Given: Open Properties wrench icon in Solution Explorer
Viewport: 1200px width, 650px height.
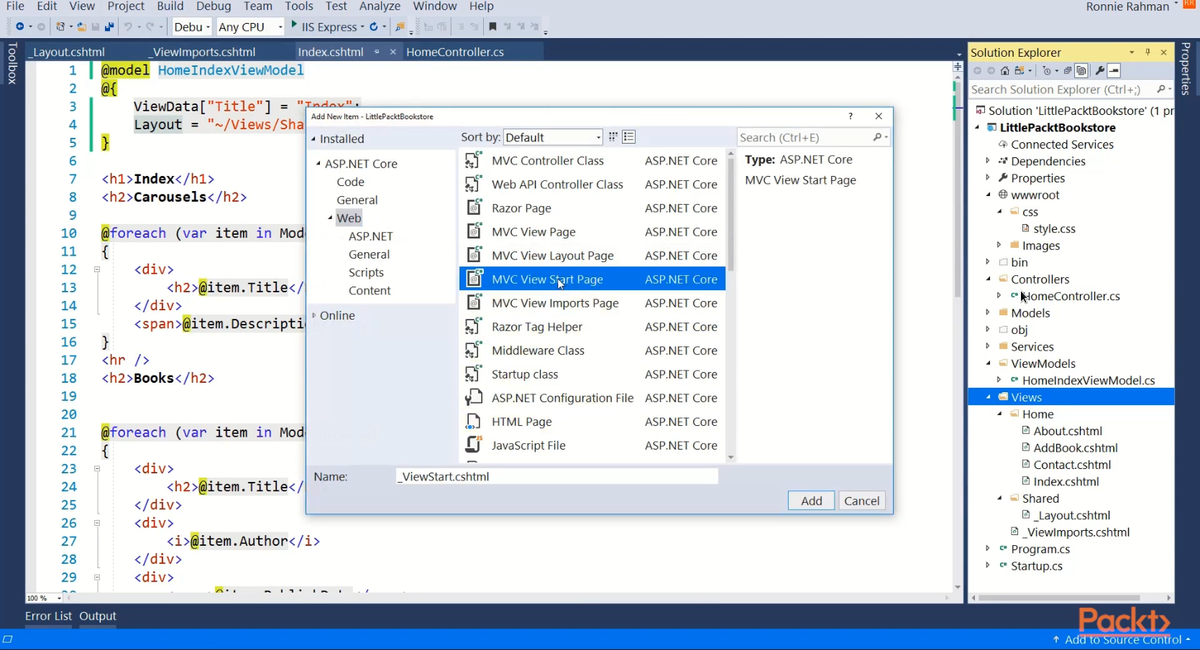Looking at the screenshot, I should [x=1100, y=71].
